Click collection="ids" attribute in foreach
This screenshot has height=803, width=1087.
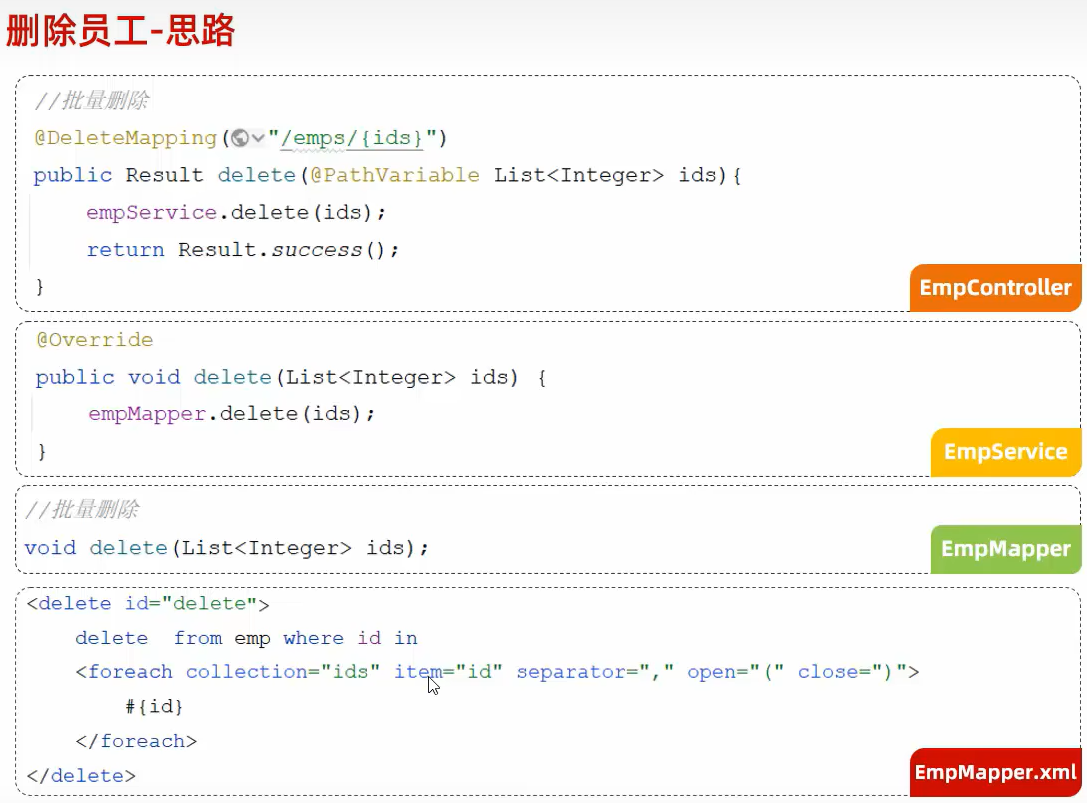[x=283, y=672]
